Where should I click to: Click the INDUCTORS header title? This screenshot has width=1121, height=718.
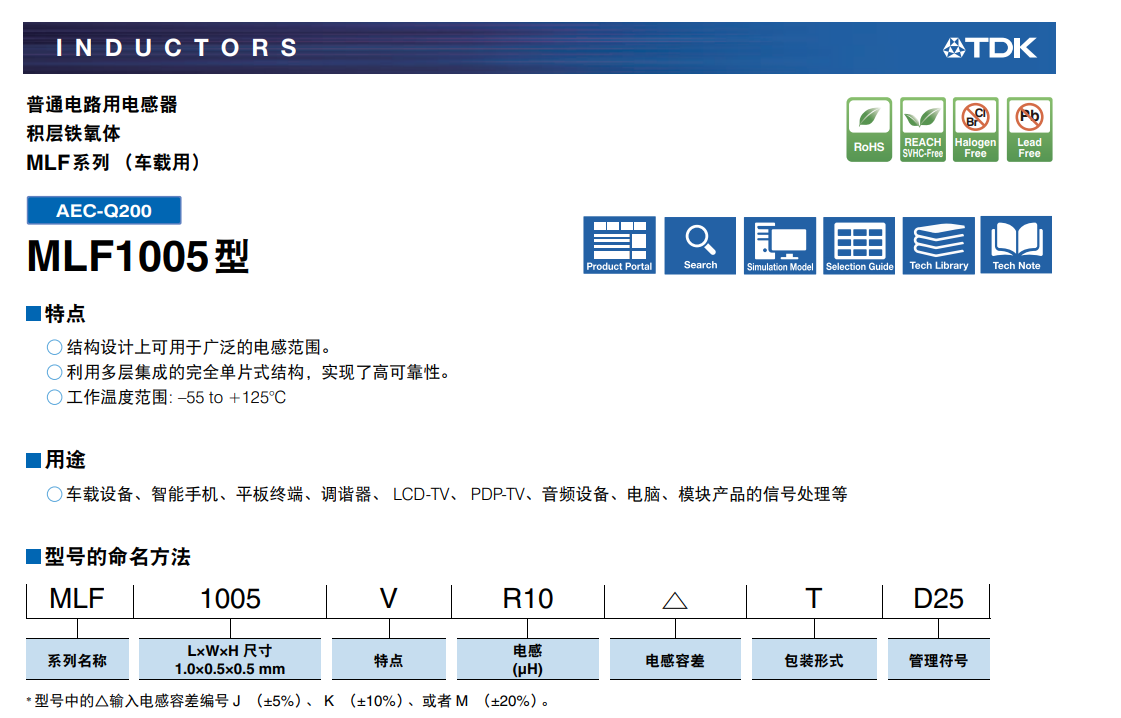point(177,48)
